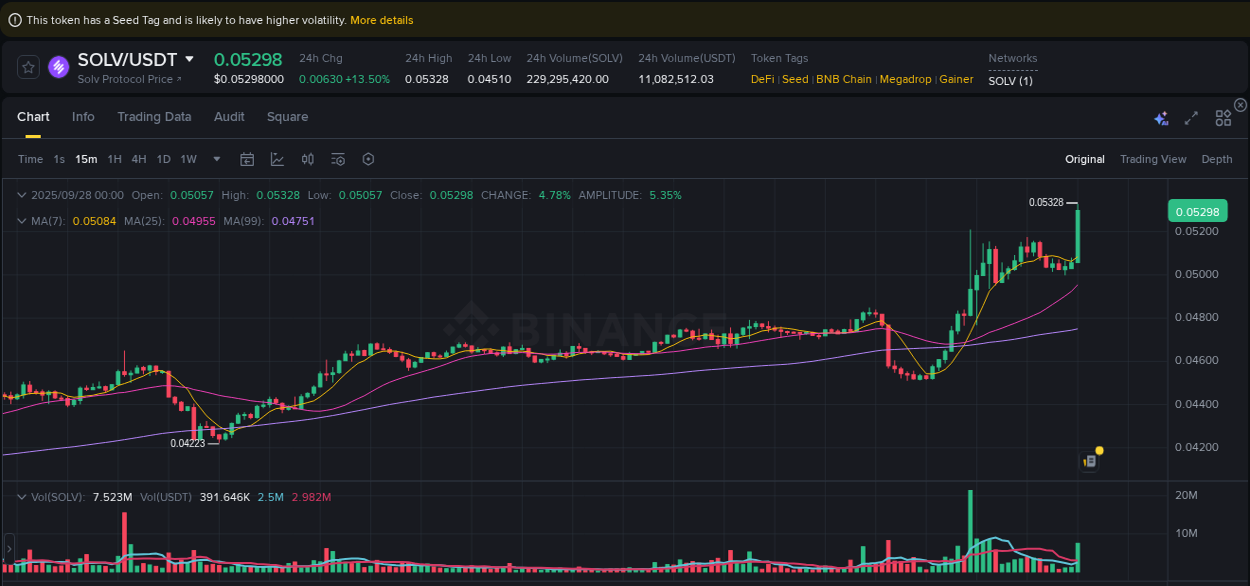Image resolution: width=1250 pixels, height=586 pixels.
Task: Select the line chart type icon
Action: [275, 159]
